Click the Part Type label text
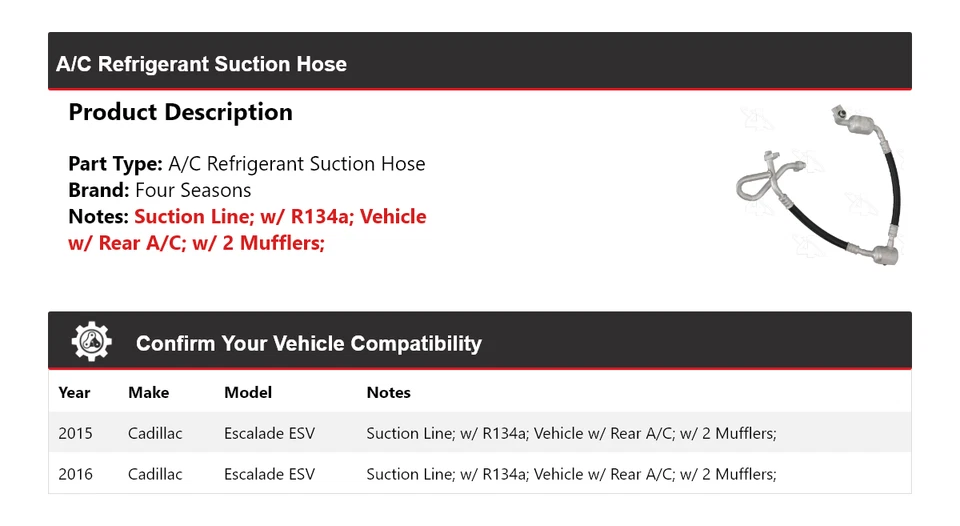Screen dimensions: 960x526 115,164
